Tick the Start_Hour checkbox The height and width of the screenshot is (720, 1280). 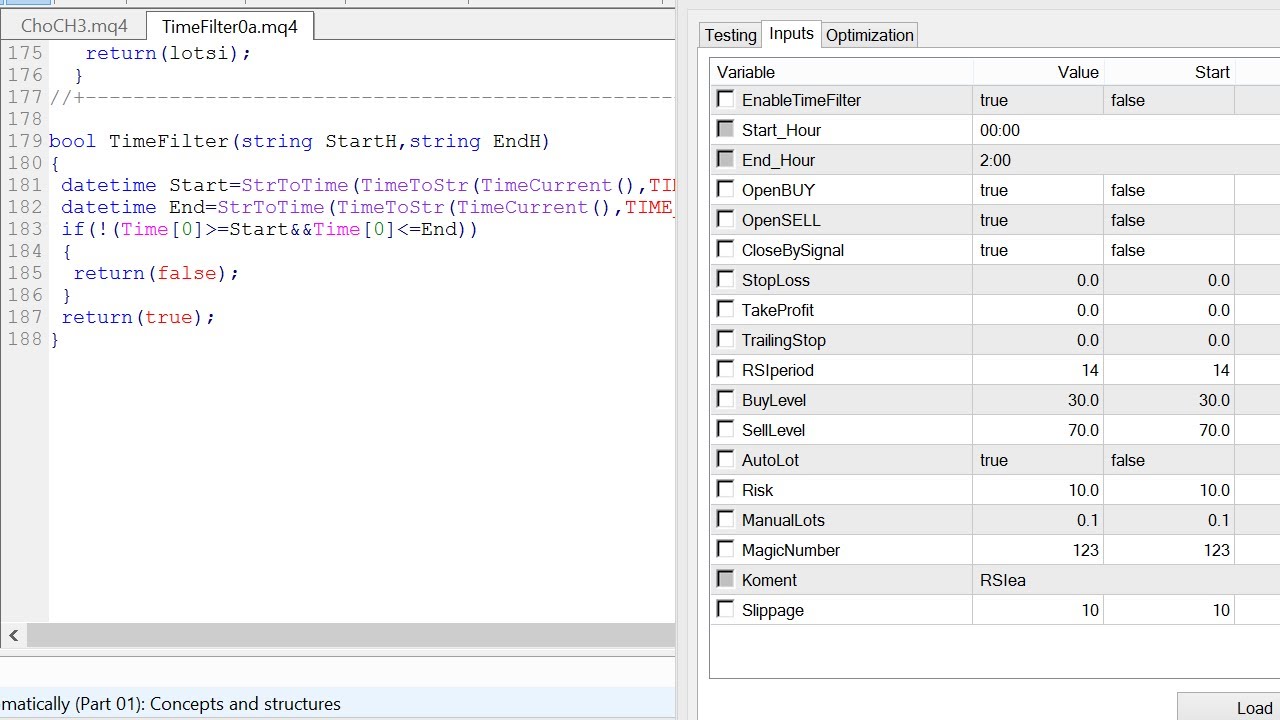(726, 129)
